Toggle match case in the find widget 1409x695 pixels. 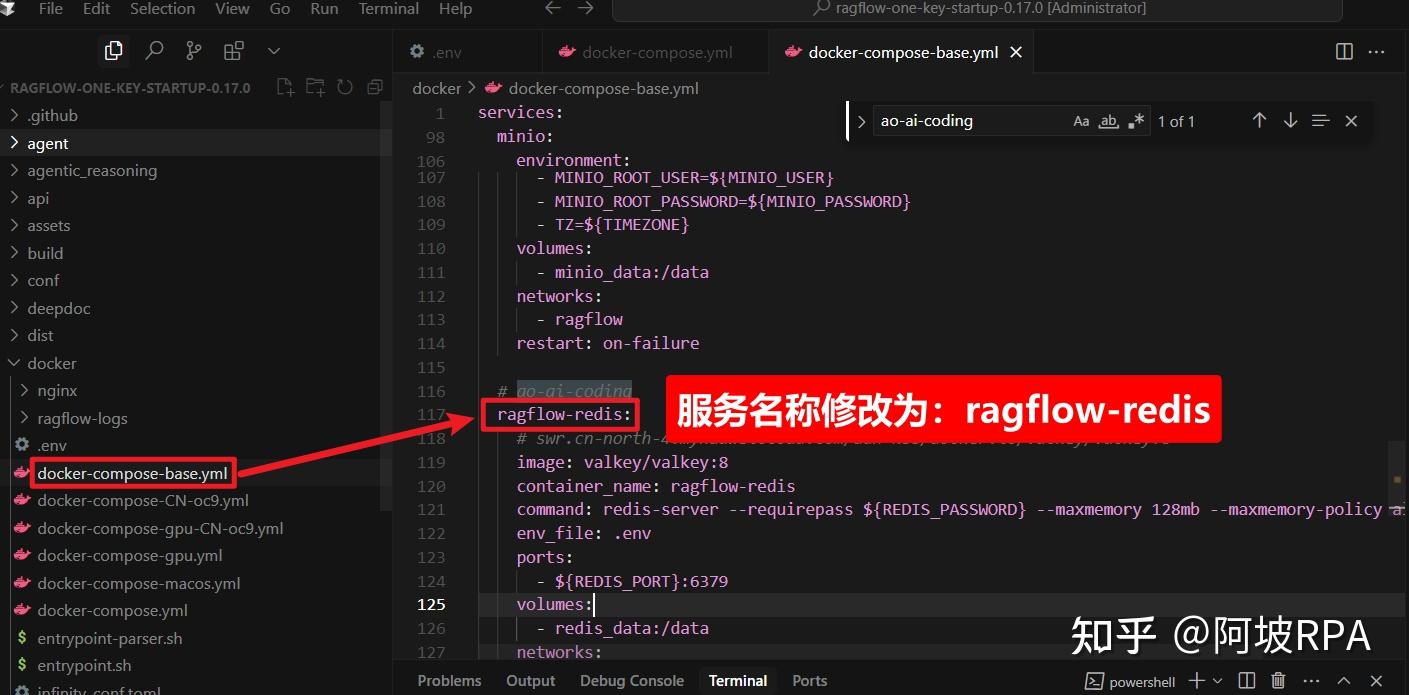[x=1081, y=120]
